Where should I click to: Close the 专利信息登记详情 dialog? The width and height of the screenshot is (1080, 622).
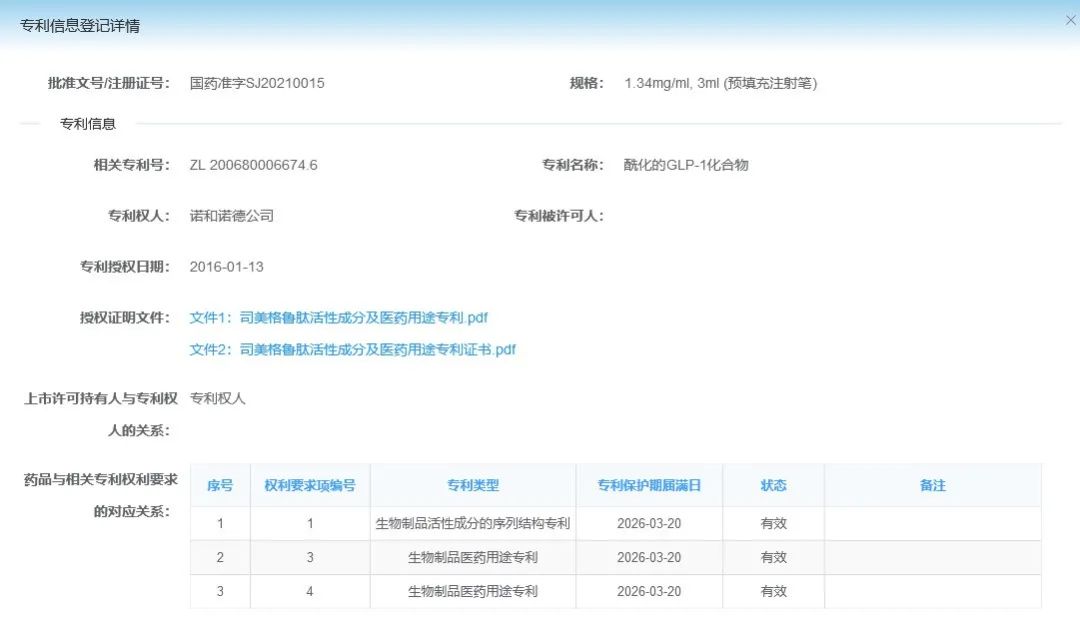tap(1070, 21)
